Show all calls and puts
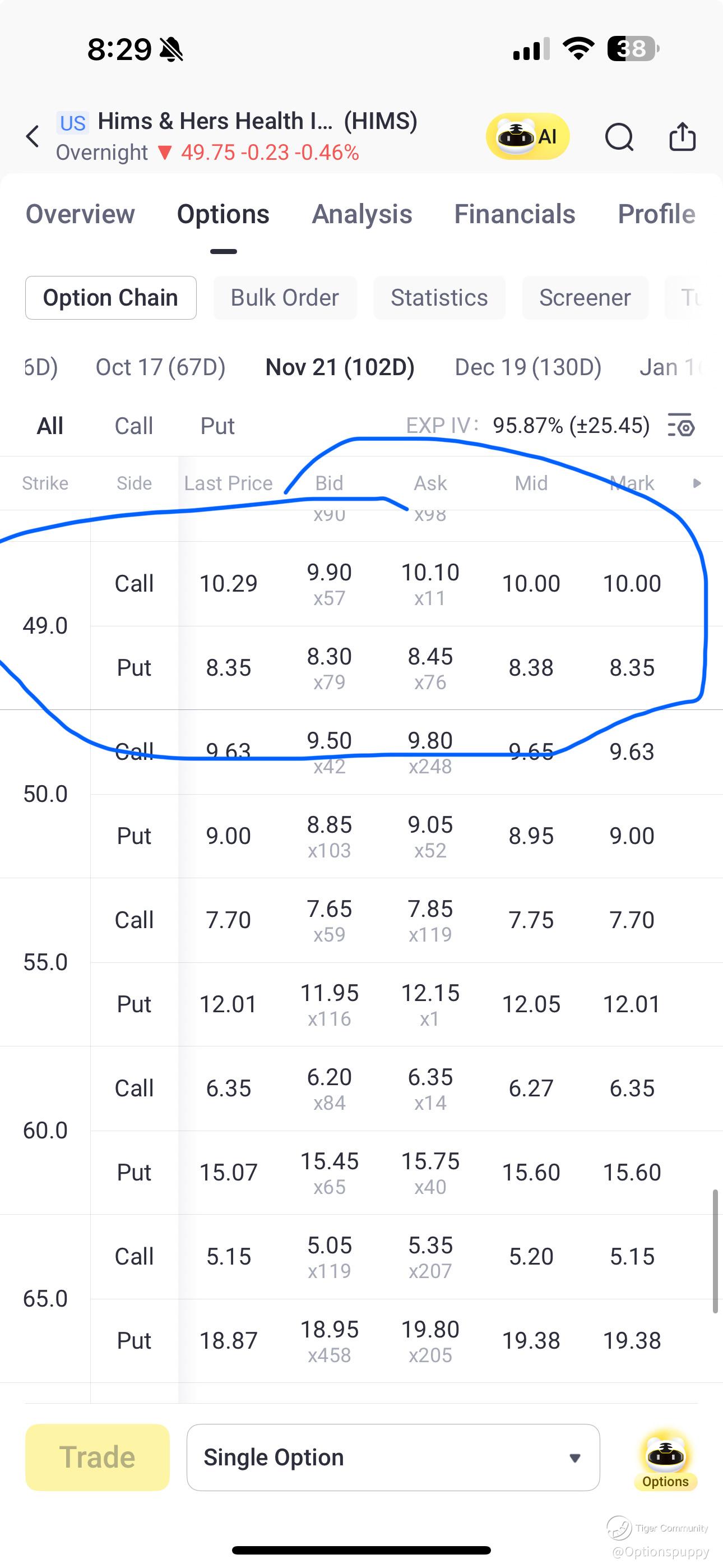 point(50,426)
